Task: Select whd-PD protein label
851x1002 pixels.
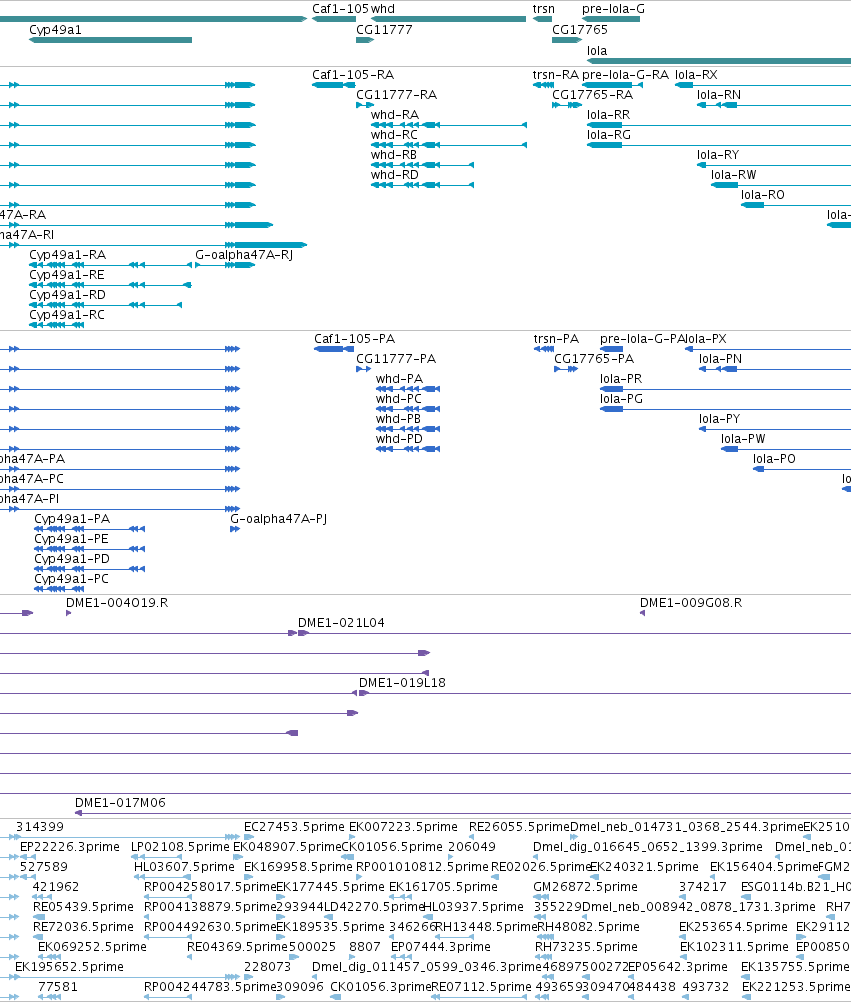Action: (399, 439)
